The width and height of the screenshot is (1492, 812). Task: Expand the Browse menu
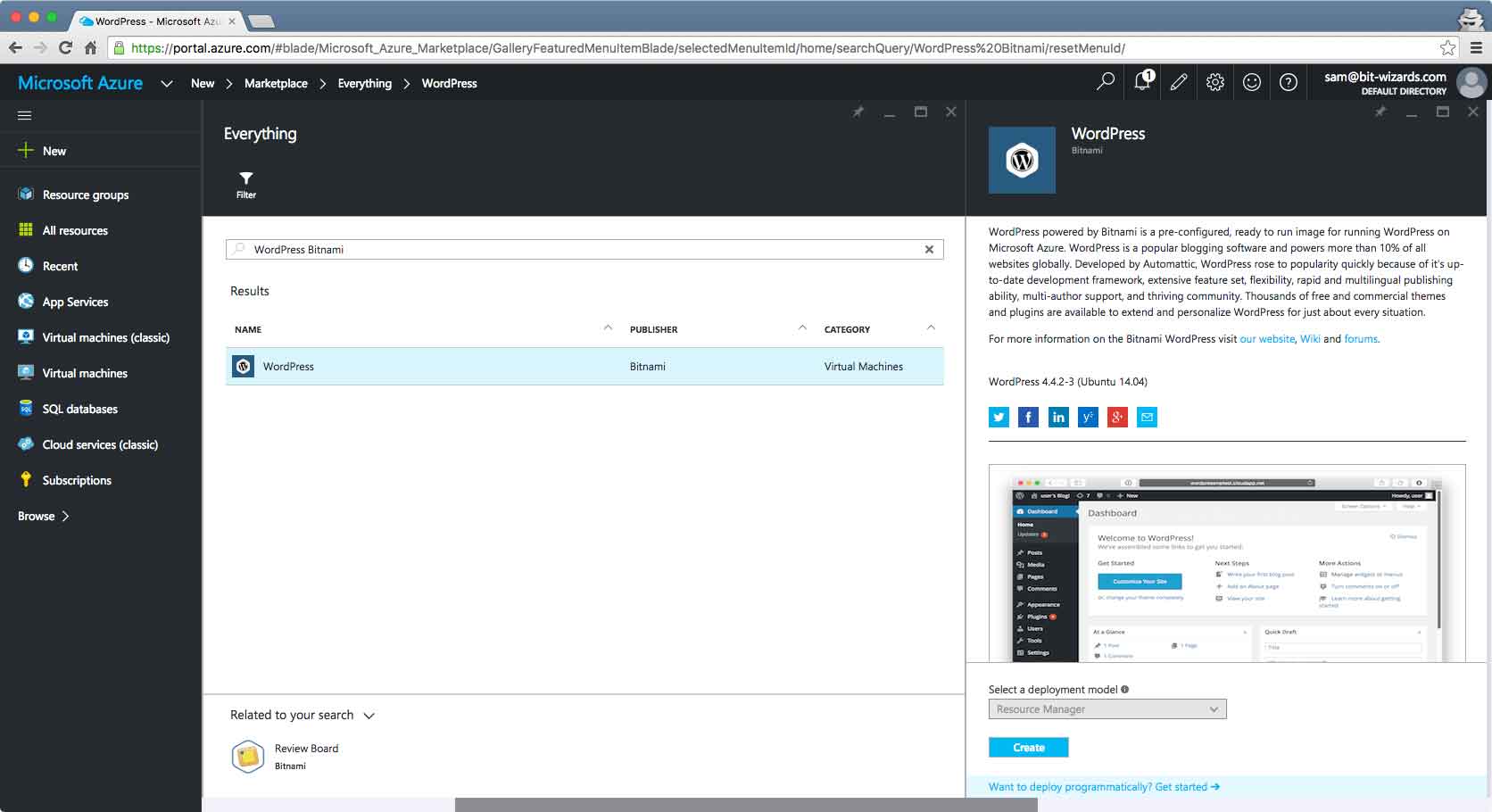tap(44, 516)
